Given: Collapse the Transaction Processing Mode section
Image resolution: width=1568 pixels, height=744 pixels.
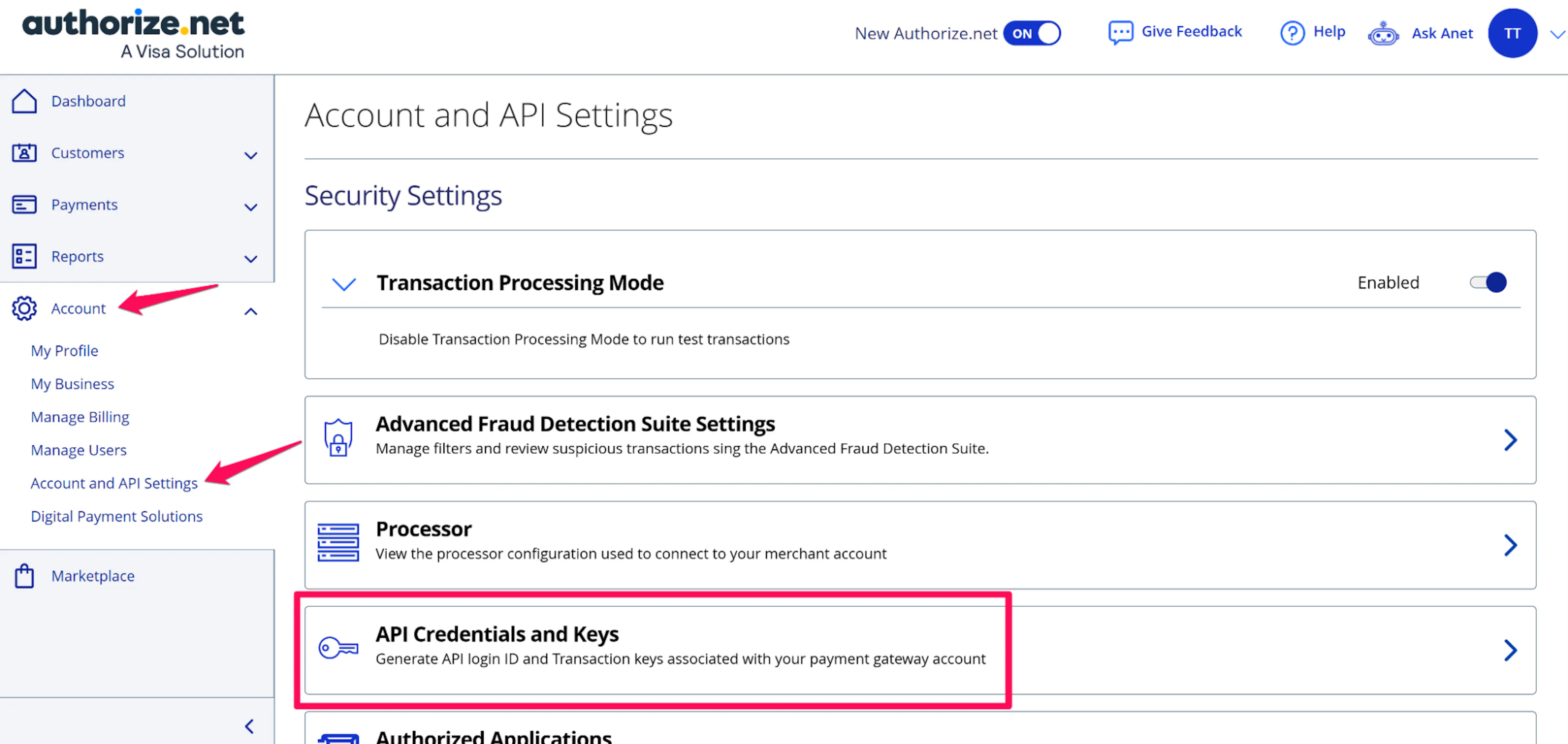Looking at the screenshot, I should pyautogui.click(x=344, y=284).
